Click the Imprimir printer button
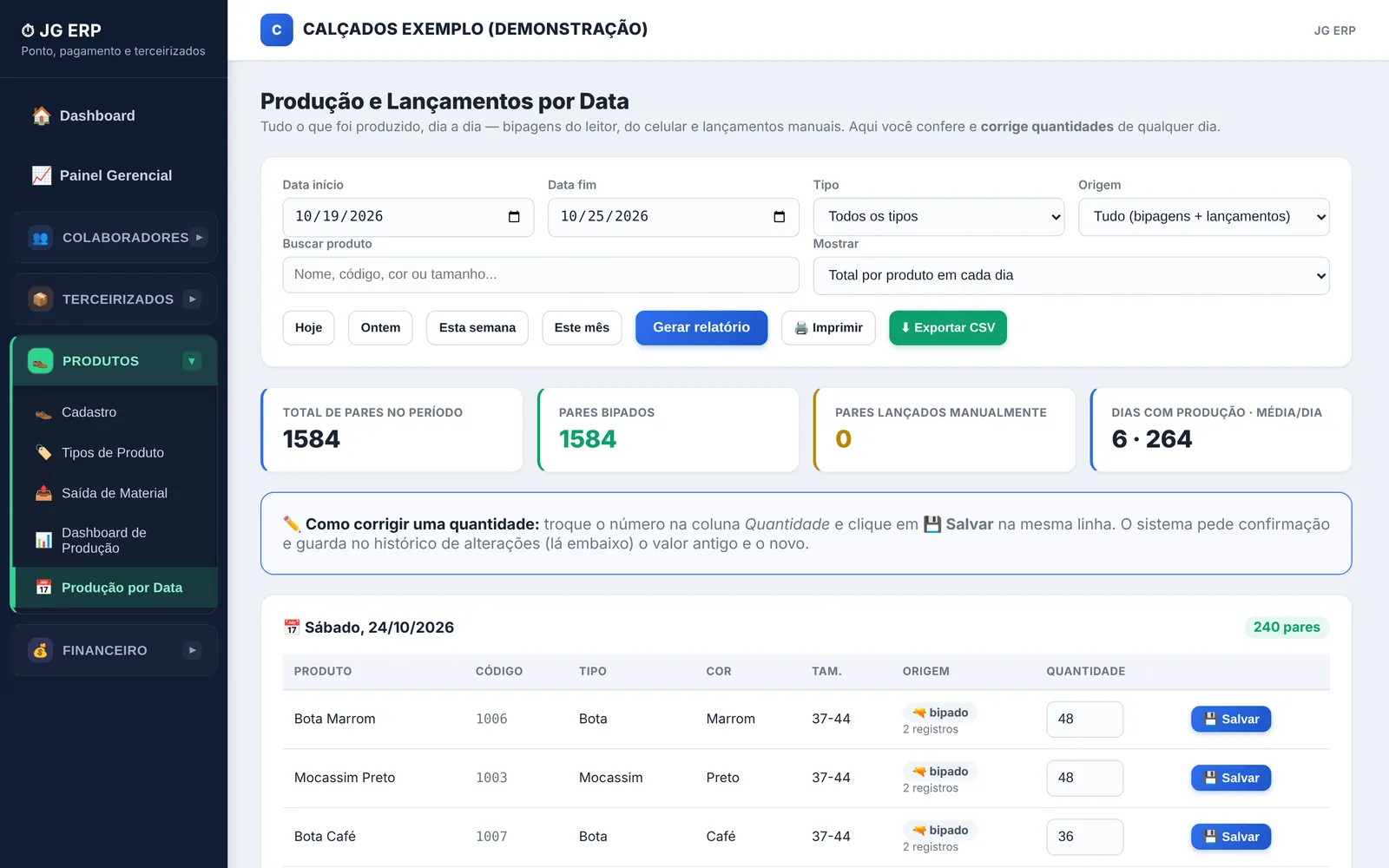The image size is (1389, 868). click(x=828, y=328)
